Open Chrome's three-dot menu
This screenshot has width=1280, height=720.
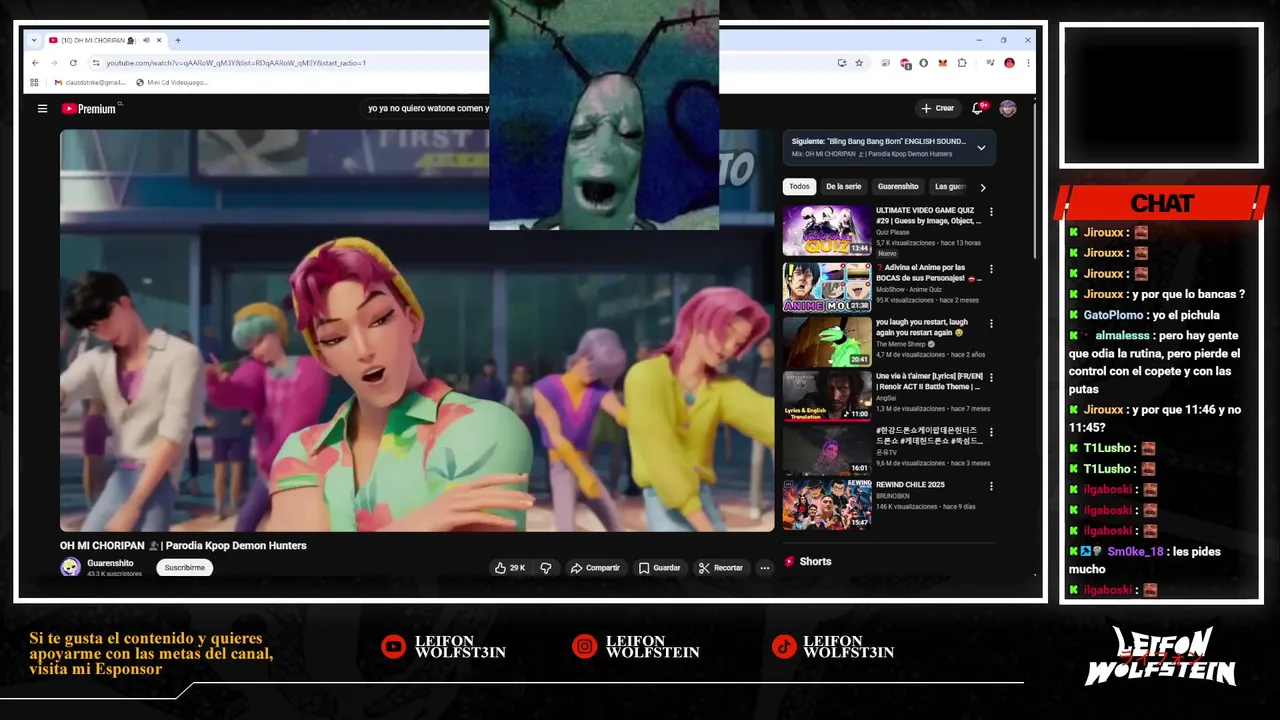1028,63
